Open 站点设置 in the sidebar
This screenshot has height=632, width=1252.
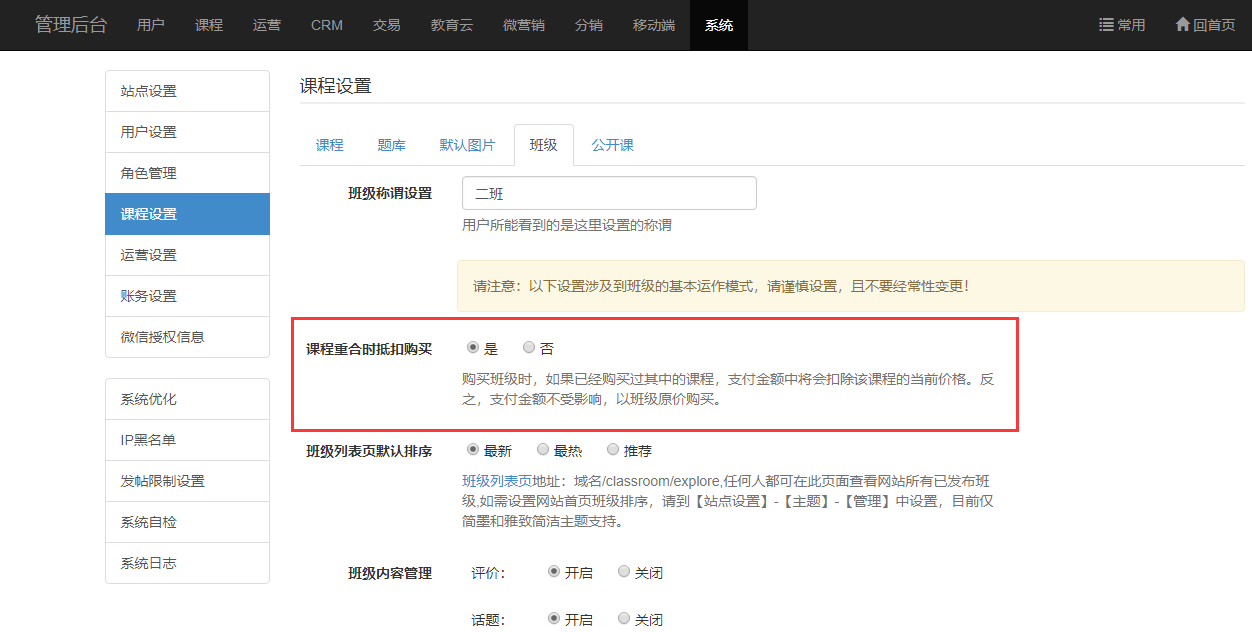(187, 91)
